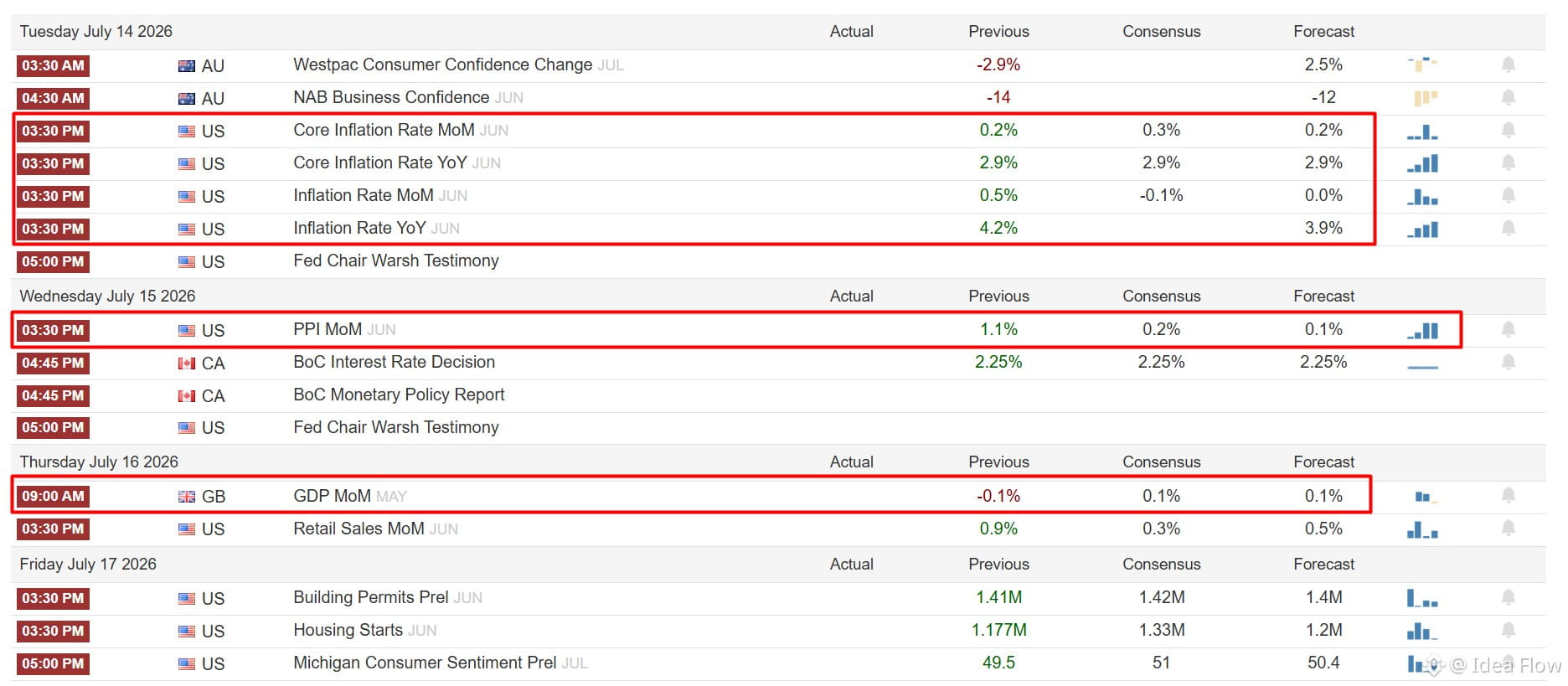
Task: Open mini chart for Building Permits Prel
Action: [x=1422, y=598]
